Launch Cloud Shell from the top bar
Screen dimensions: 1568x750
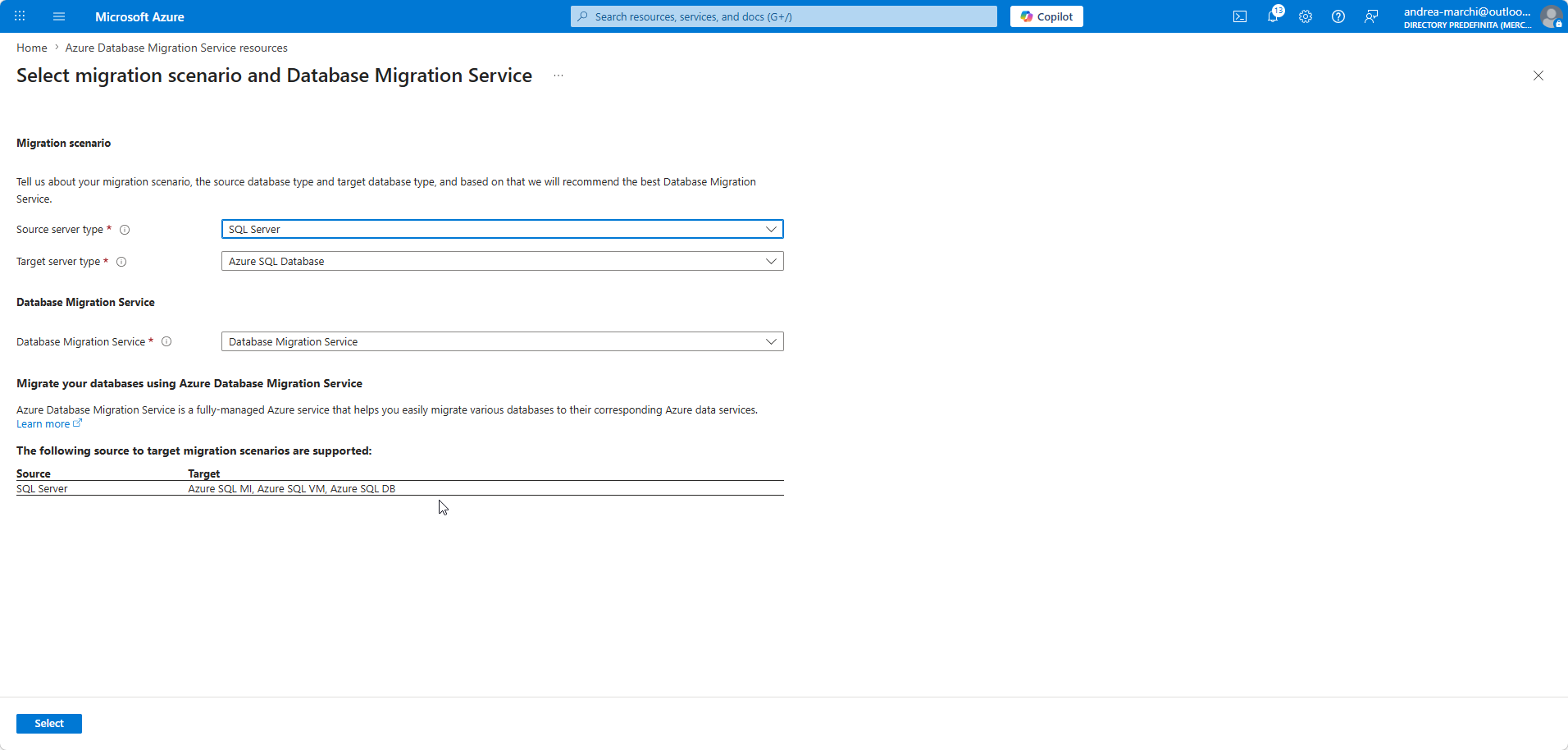[x=1240, y=16]
